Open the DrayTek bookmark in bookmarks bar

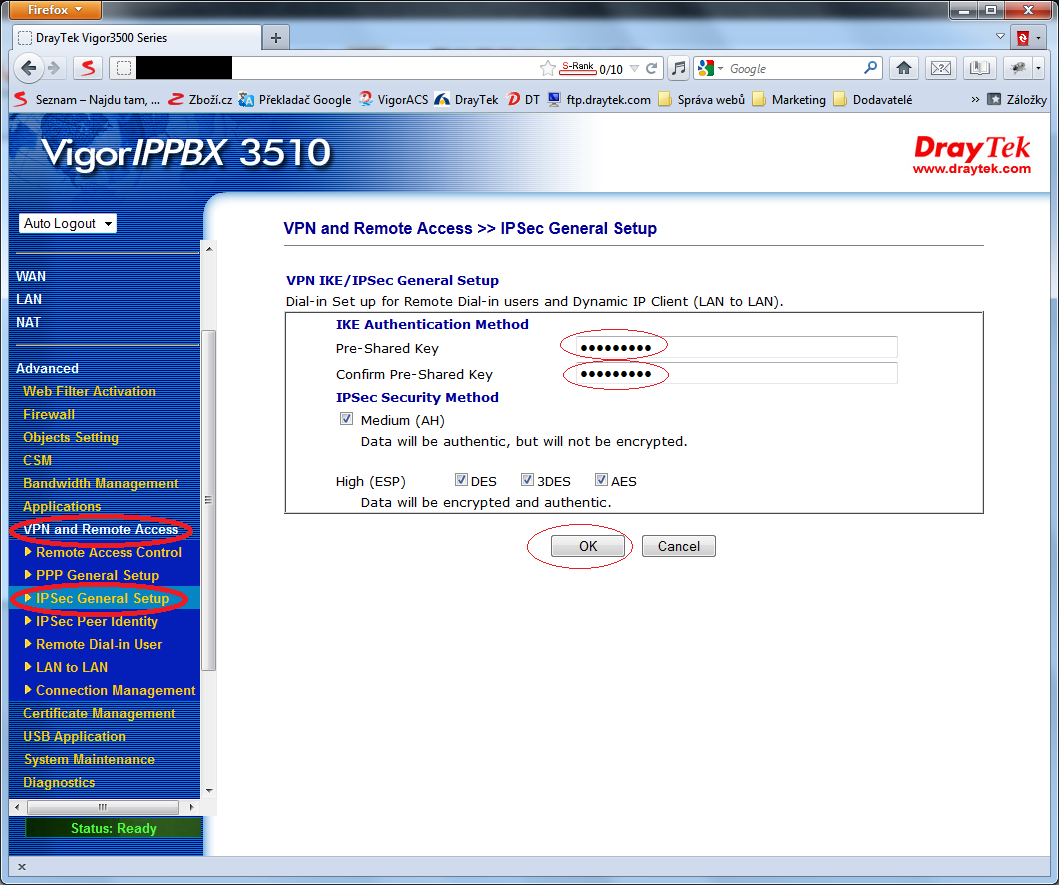pyautogui.click(x=466, y=99)
